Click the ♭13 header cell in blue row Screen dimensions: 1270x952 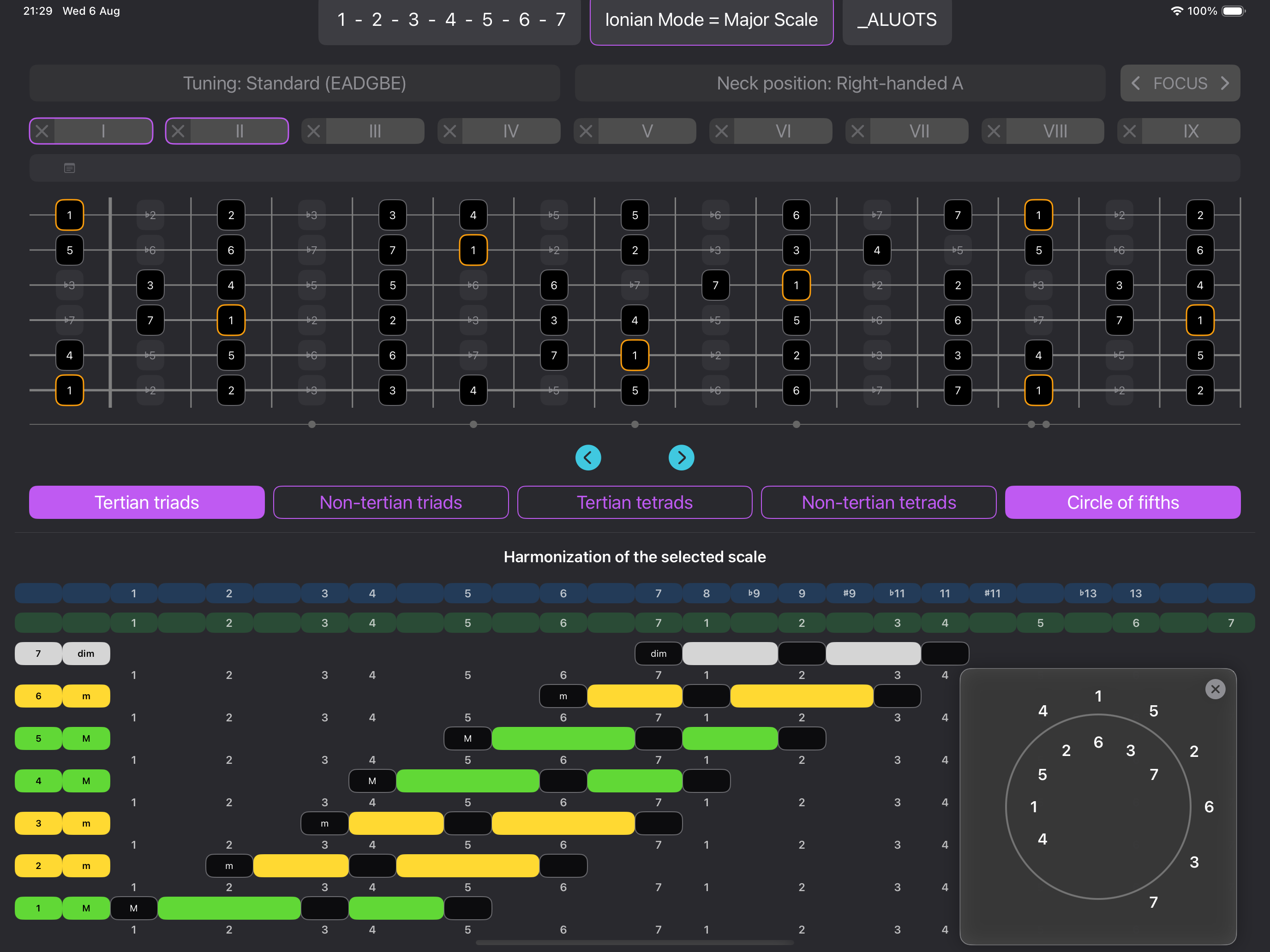1088,593
